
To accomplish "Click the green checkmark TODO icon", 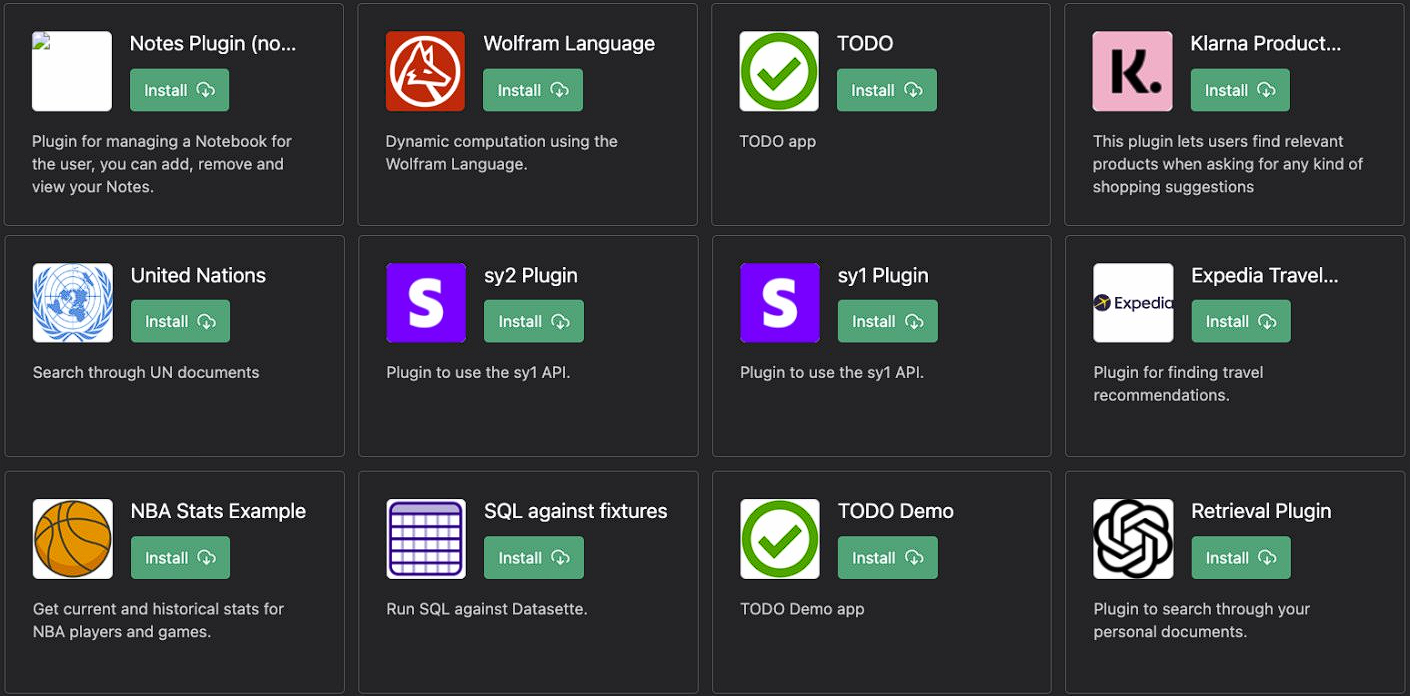I will [x=779, y=71].
